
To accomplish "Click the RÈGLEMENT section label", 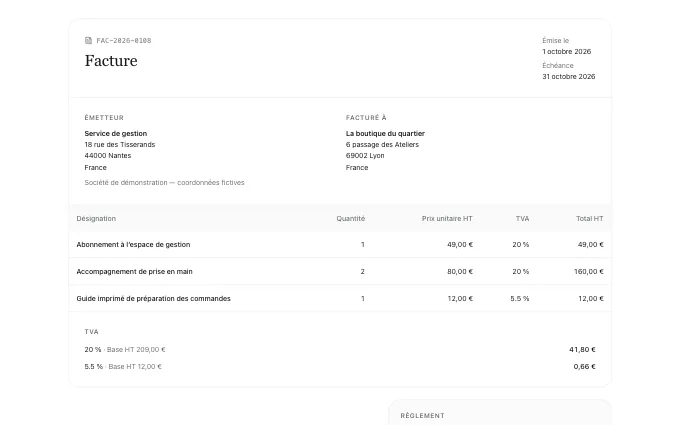I will tap(422, 415).
